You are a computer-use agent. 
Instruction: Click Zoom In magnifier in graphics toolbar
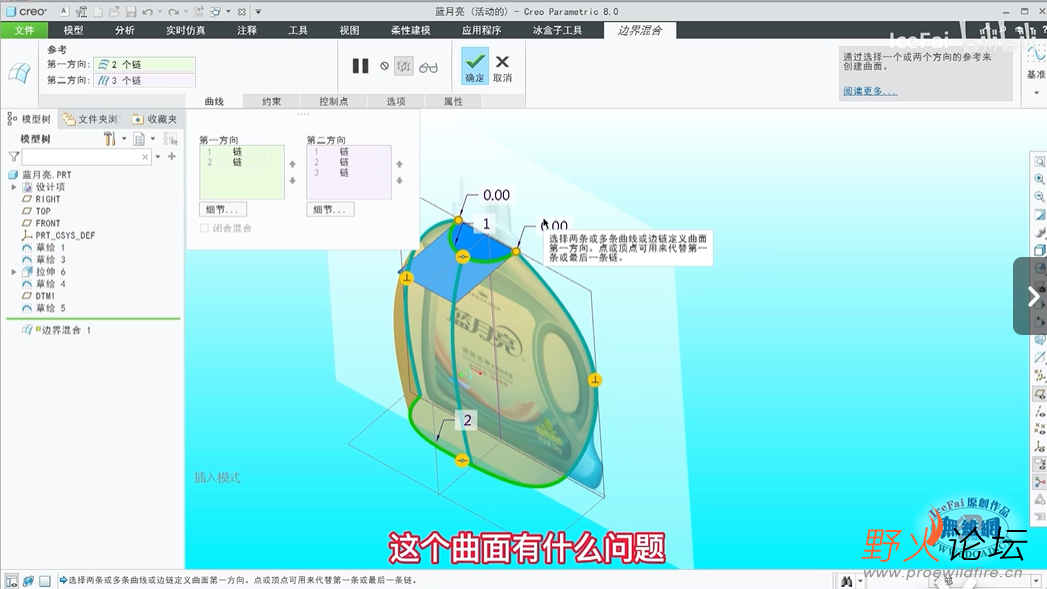[x=1040, y=179]
